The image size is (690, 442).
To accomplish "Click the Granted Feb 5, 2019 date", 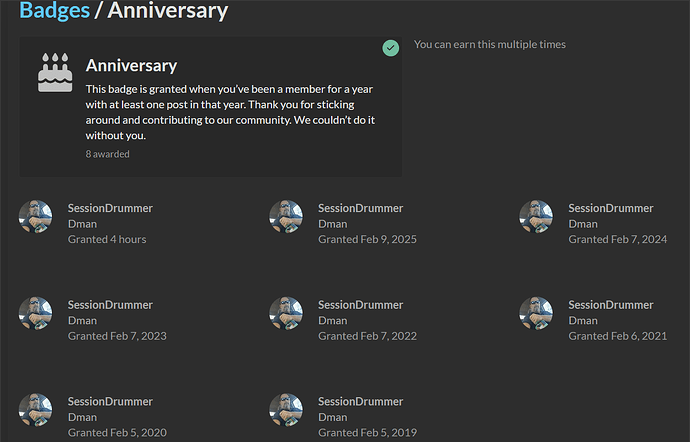I will pyautogui.click(x=367, y=433).
